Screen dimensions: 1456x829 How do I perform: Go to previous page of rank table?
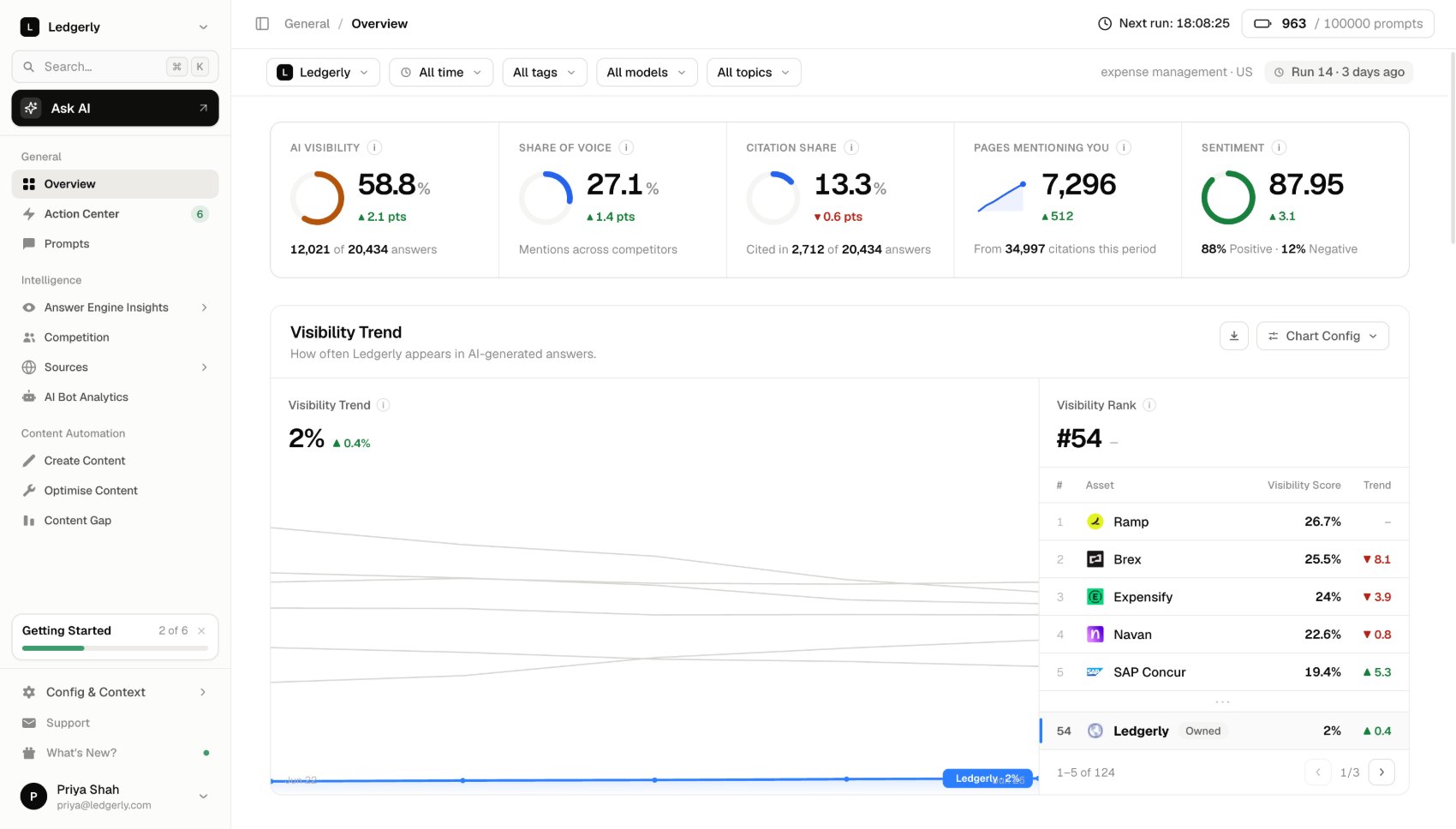click(1318, 772)
